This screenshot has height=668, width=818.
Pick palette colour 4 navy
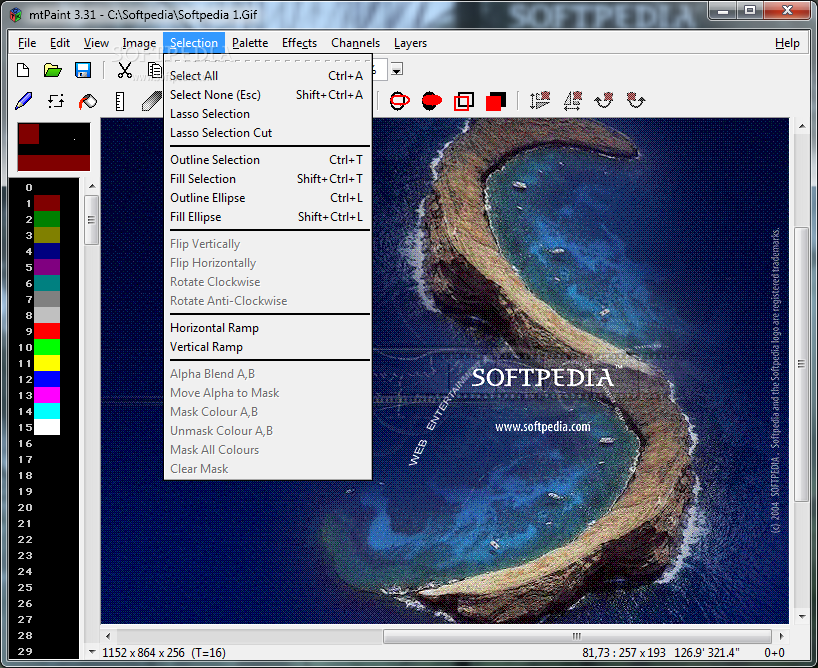point(47,251)
